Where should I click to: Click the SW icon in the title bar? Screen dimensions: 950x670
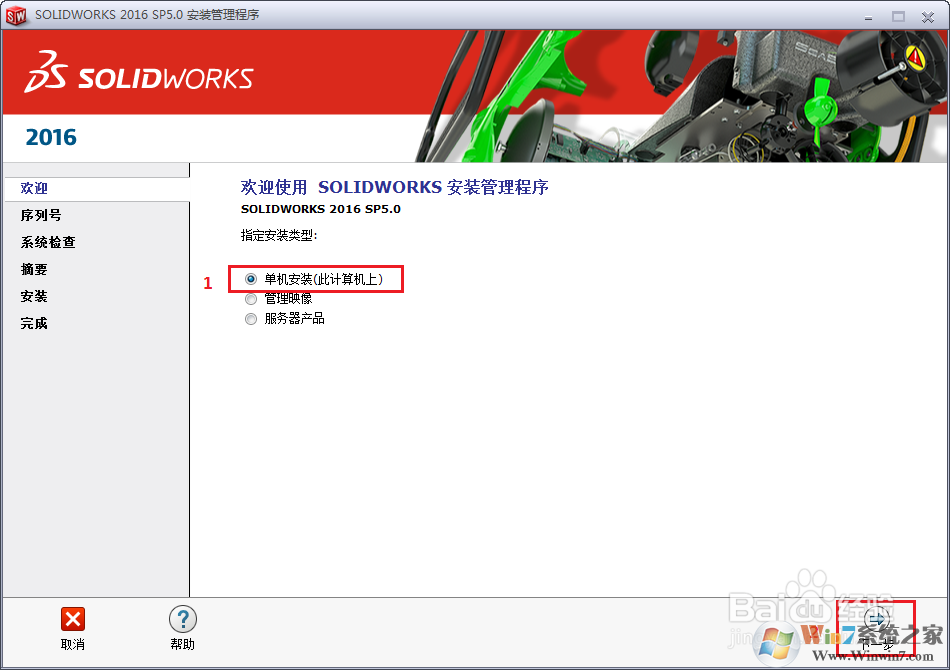click(14, 15)
